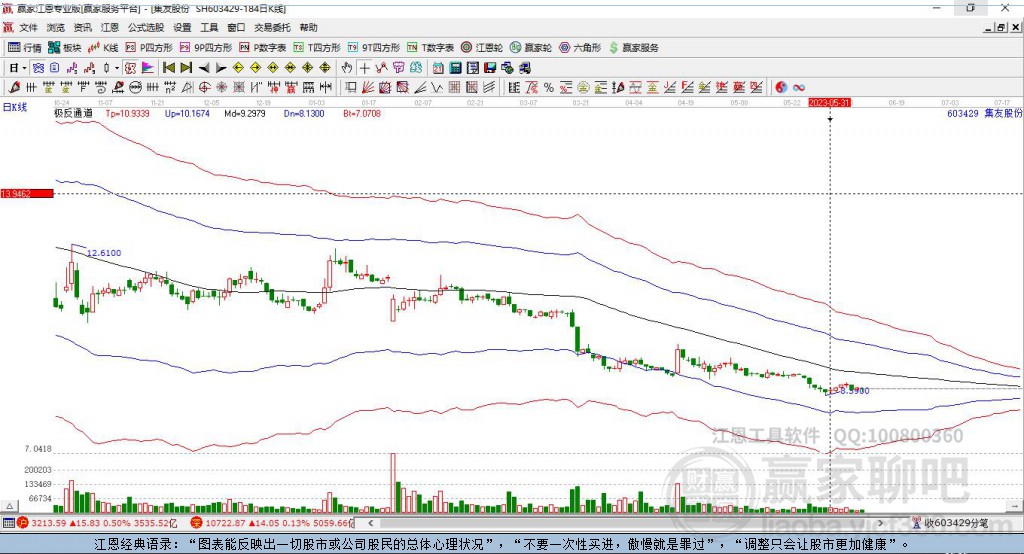The height and width of the screenshot is (554, 1024).
Task: Expand the 日 period dropdown
Action: click(24, 68)
